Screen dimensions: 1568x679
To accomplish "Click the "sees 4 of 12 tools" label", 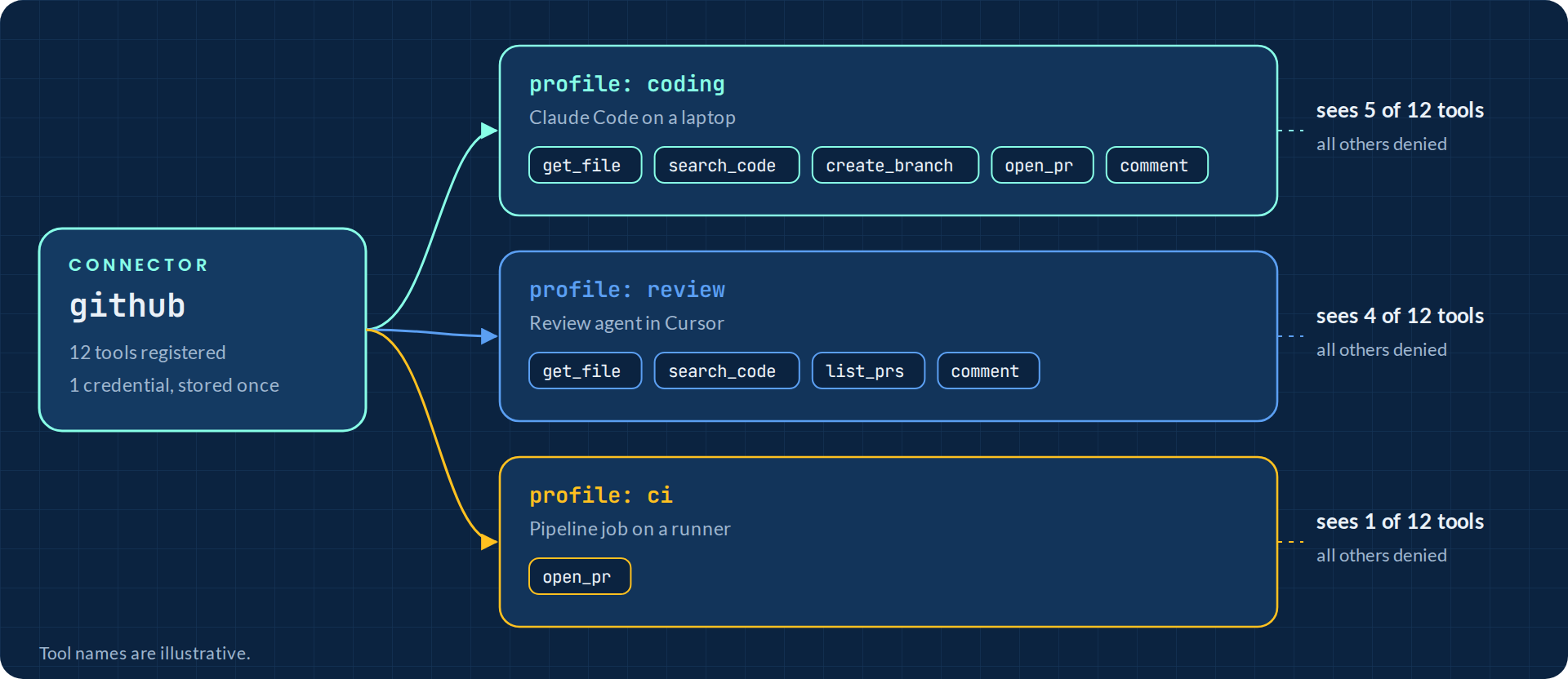I will click(x=1400, y=316).
